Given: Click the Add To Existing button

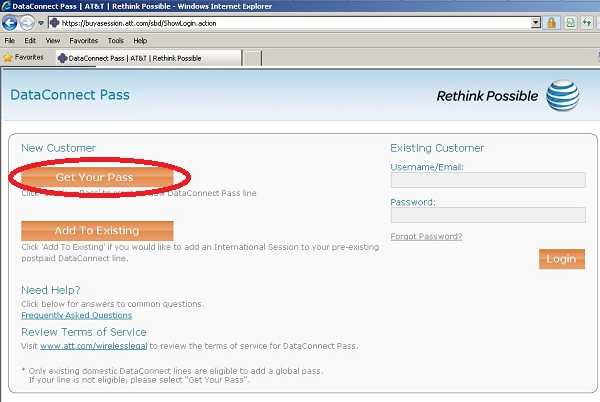Looking at the screenshot, I should click(97, 231).
